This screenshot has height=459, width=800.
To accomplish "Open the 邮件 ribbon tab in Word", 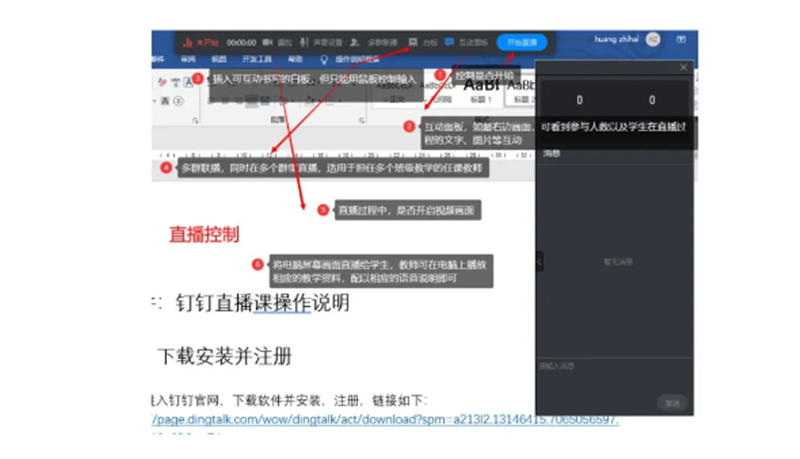I will pos(158,59).
